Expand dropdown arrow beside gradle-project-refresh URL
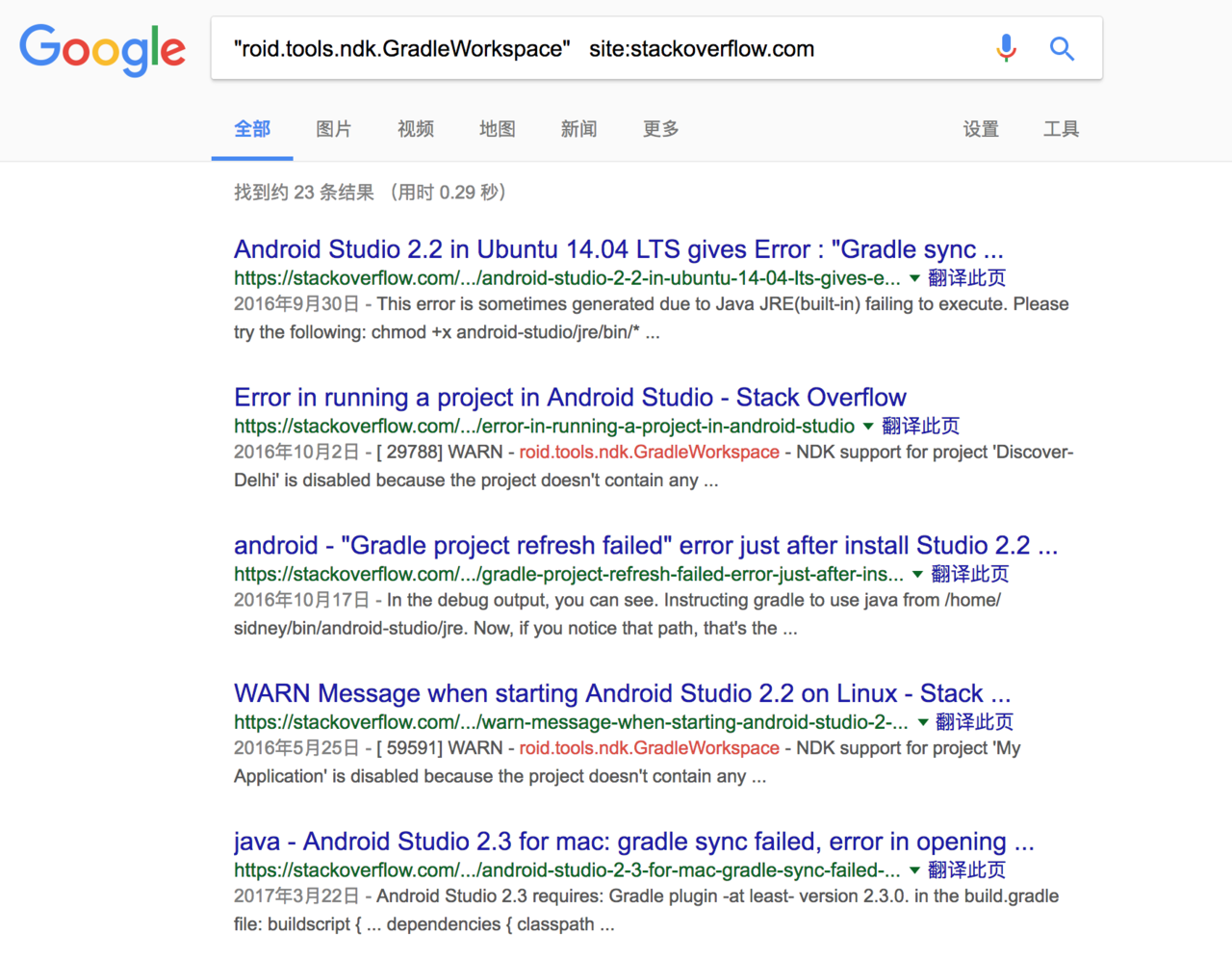1232x960 pixels. point(918,575)
